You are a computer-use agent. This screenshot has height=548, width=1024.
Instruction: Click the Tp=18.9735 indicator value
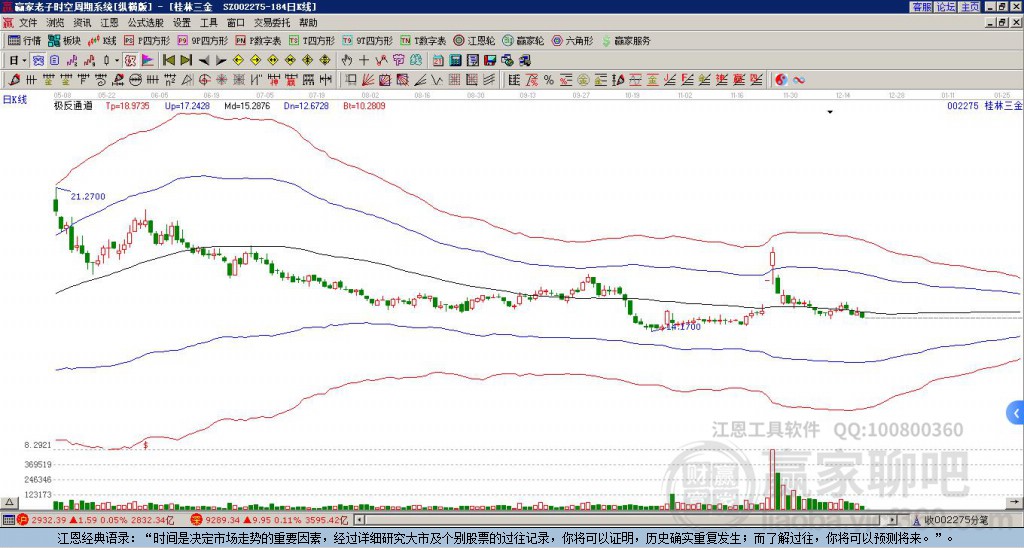pyautogui.click(x=127, y=105)
